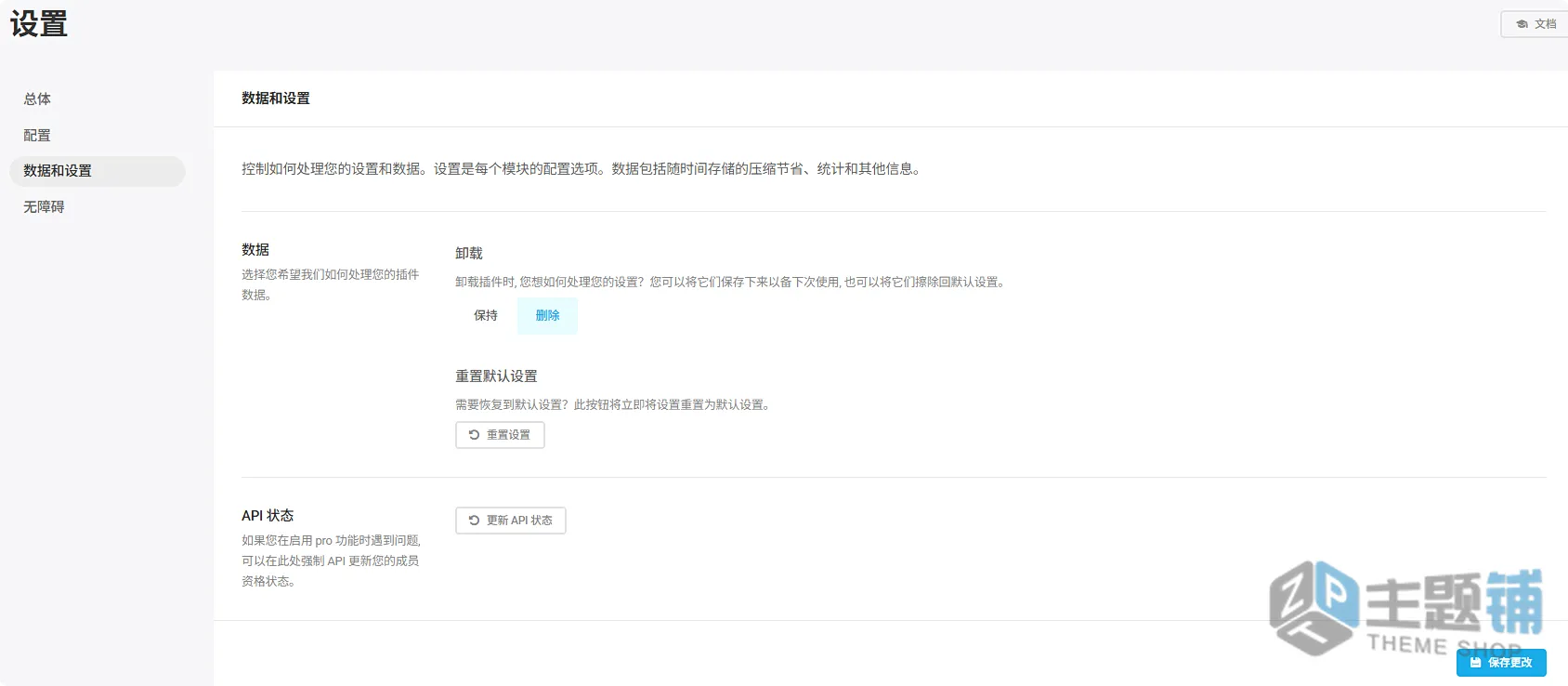Viewport: 1568px width, 686px height.
Task: Click the 数据和设置 panel heading
Action: (x=276, y=99)
